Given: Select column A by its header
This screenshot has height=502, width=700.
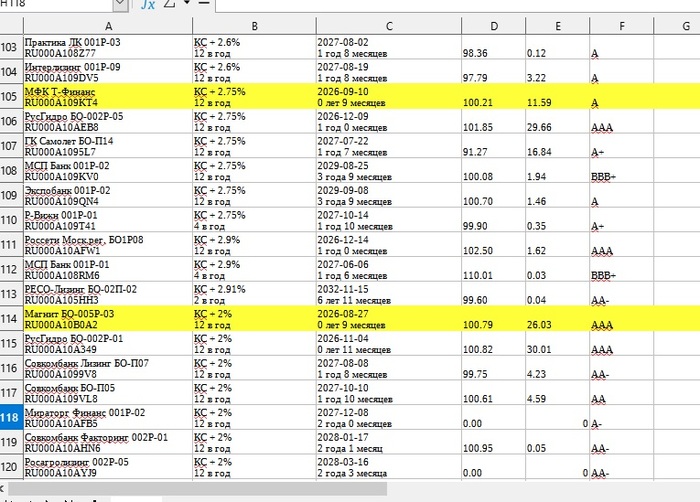Looking at the screenshot, I should [107, 24].
